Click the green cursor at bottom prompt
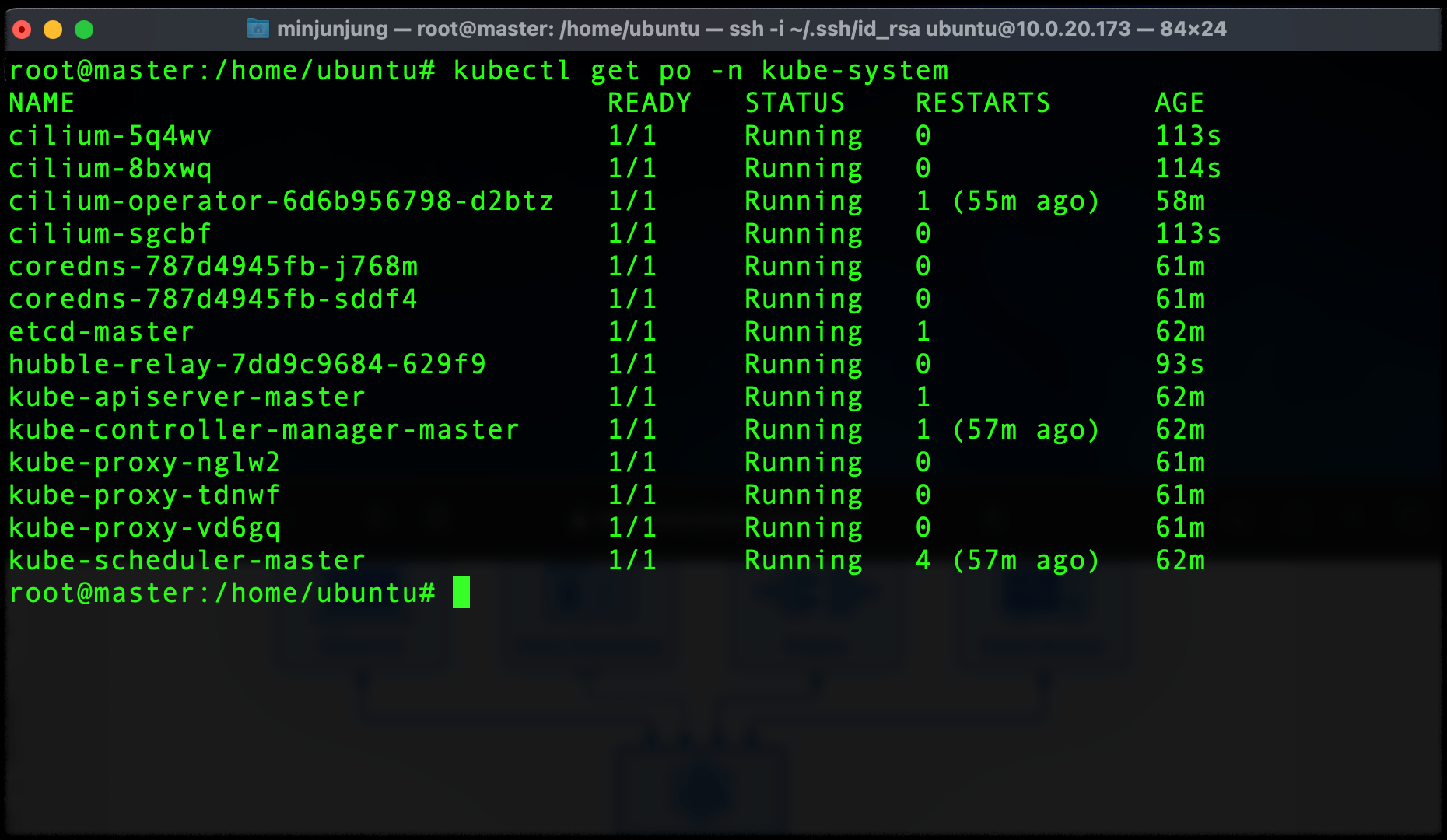 tap(461, 592)
